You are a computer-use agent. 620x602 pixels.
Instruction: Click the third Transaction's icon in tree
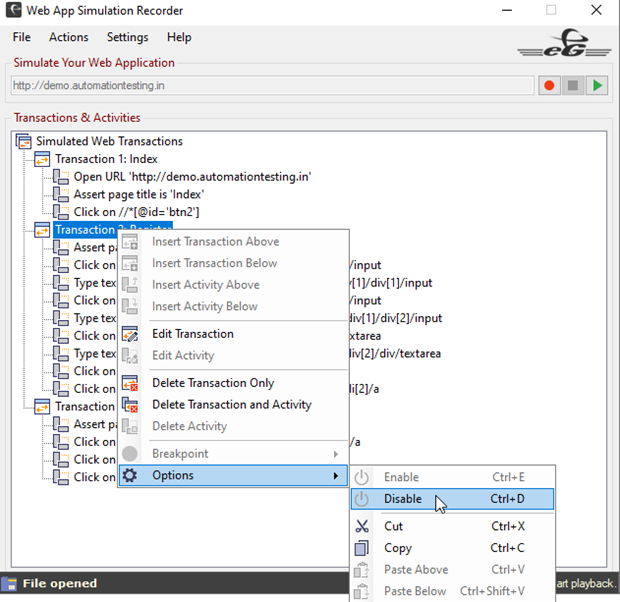42,406
